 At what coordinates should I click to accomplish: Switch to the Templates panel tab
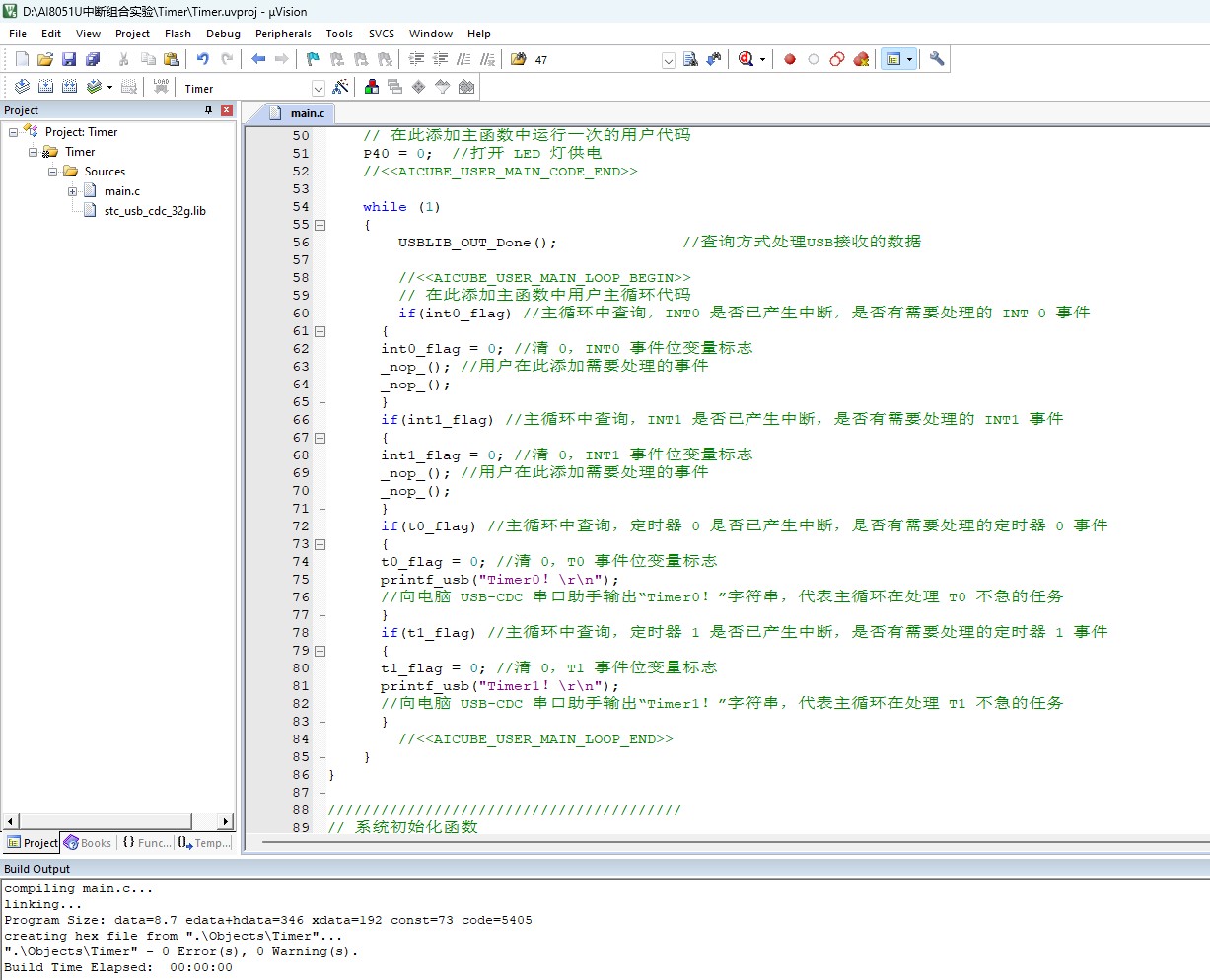point(204,843)
